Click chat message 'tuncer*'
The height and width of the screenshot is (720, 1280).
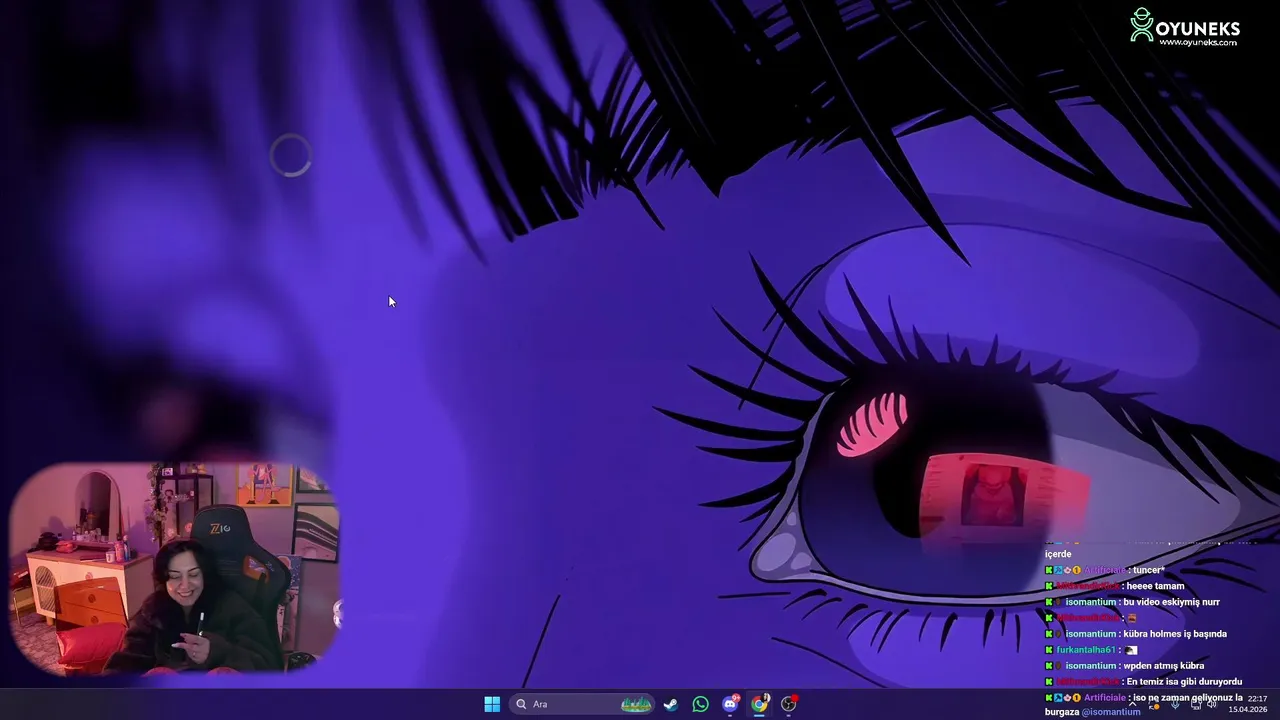click(x=1149, y=570)
